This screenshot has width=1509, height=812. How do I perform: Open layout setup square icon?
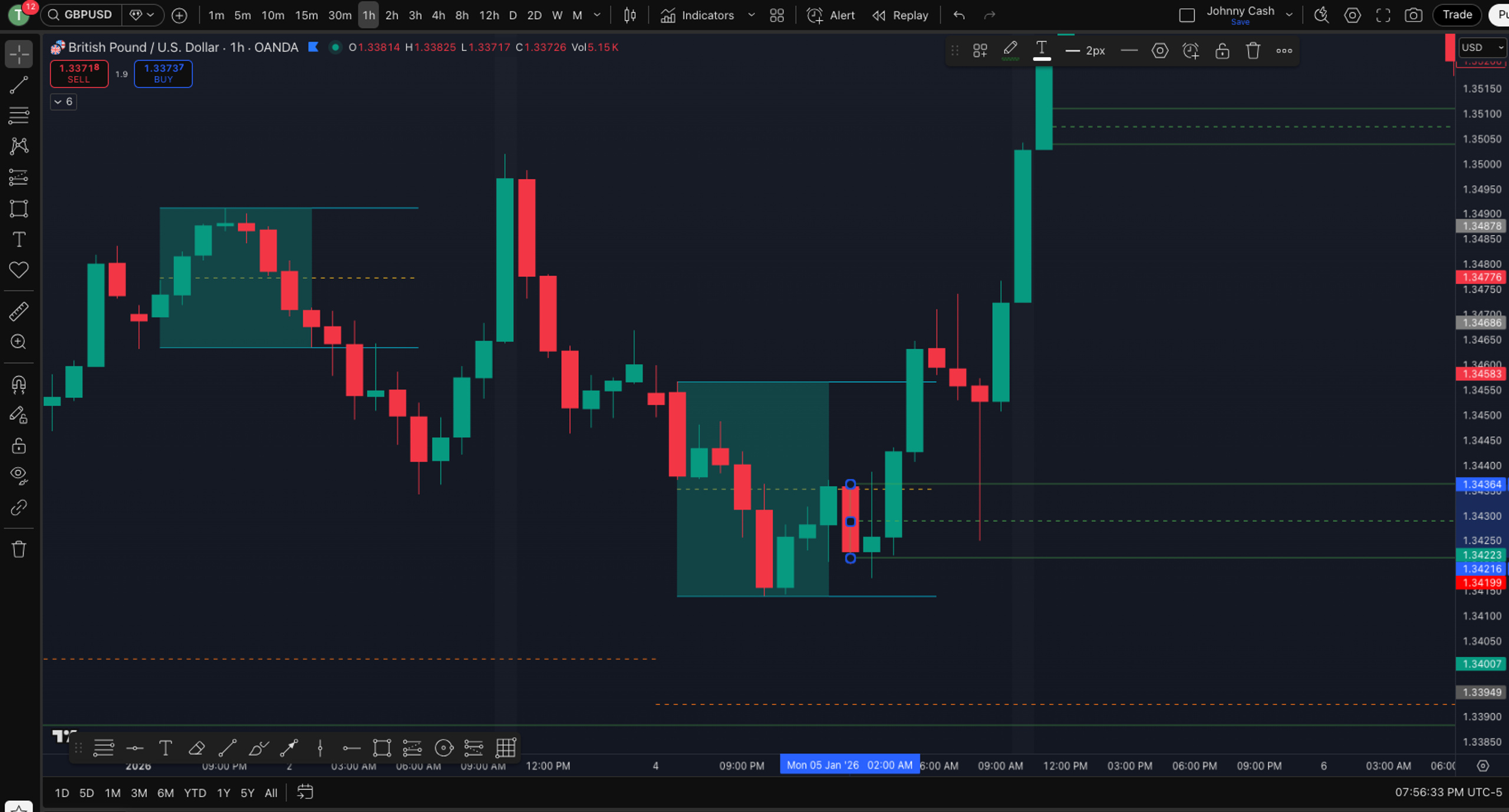coord(1187,15)
